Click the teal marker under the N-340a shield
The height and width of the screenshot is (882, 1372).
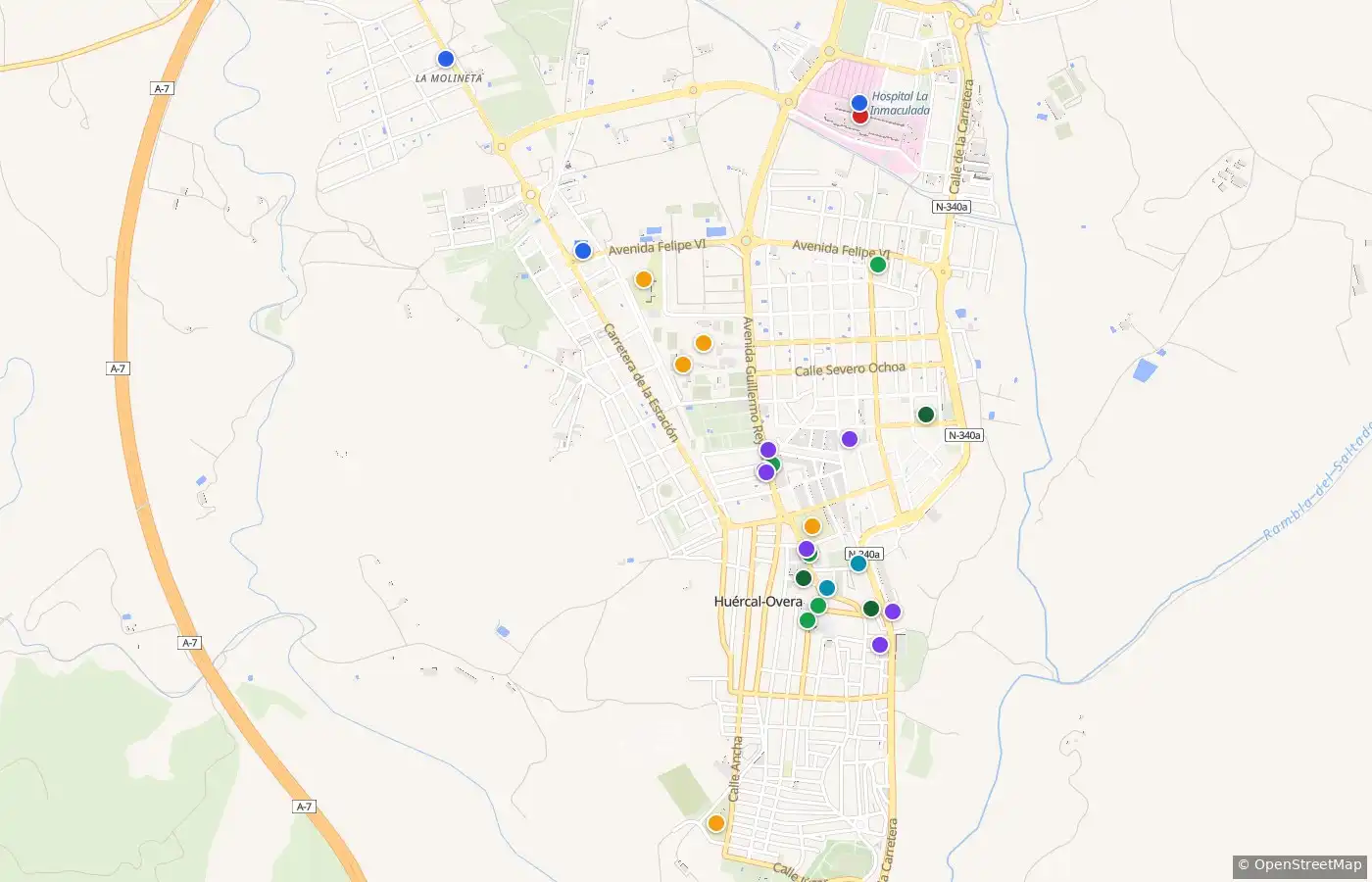[x=858, y=563]
